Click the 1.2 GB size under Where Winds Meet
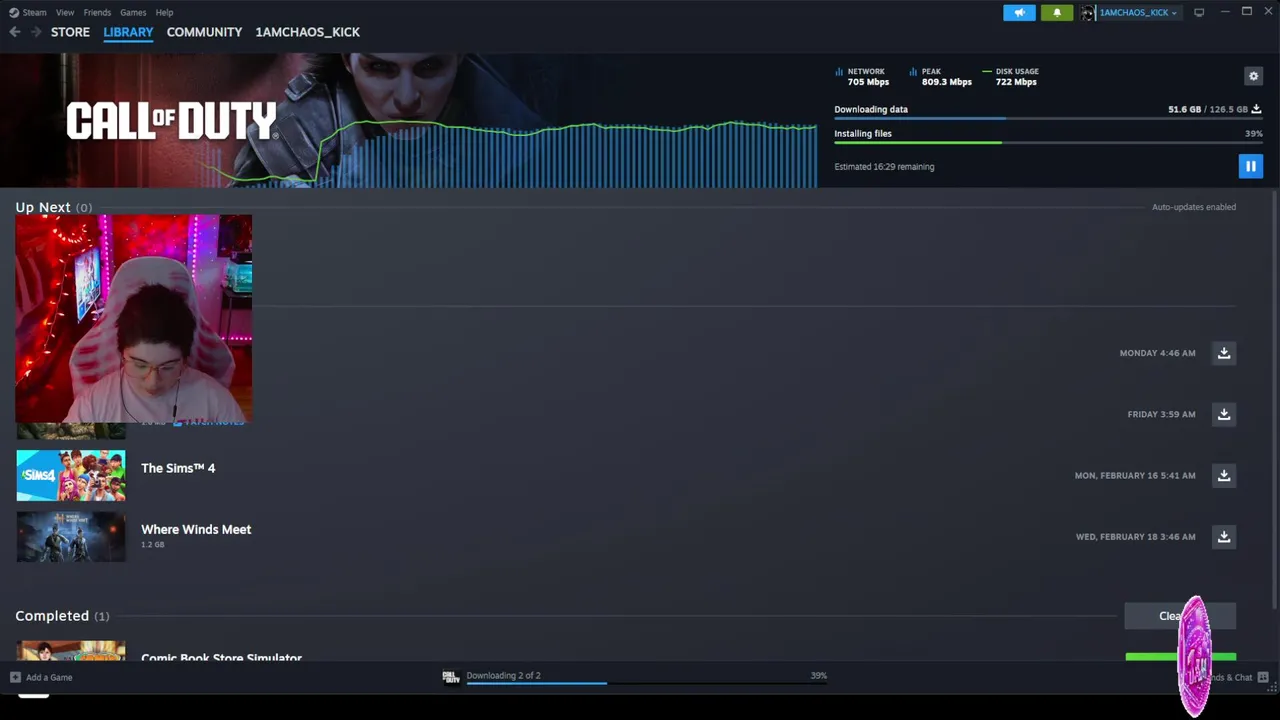The width and height of the screenshot is (1280, 720). point(152,545)
